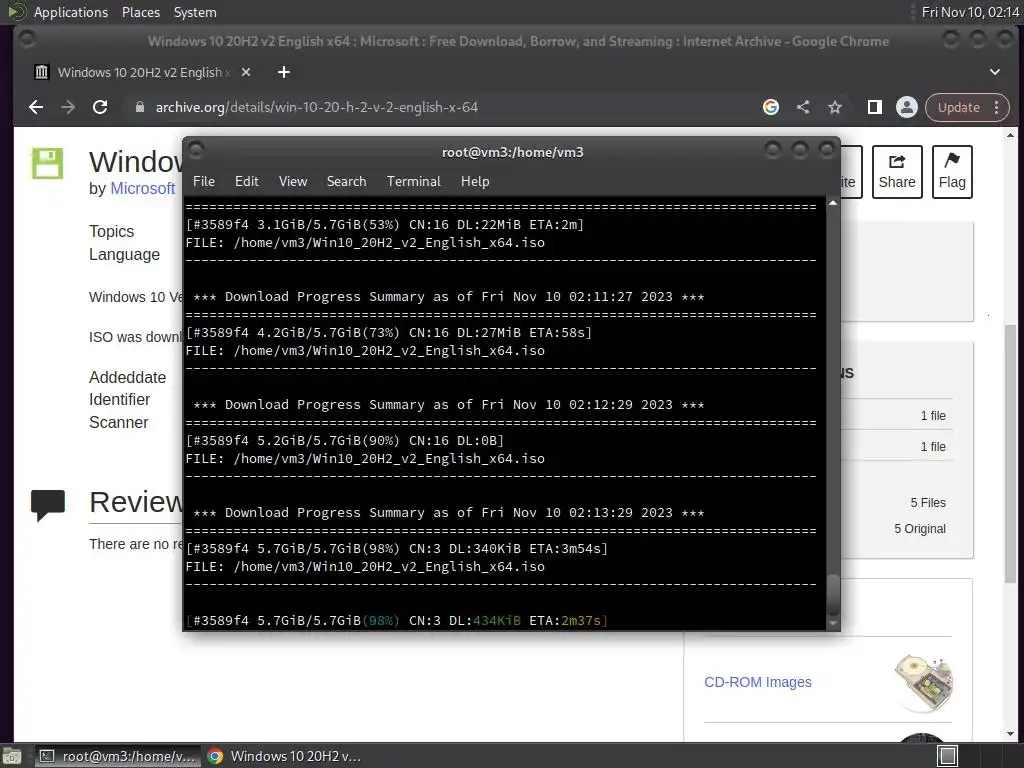The width and height of the screenshot is (1024, 768).
Task: Click the Google icon in address bar
Action: pyautogui.click(x=771, y=107)
